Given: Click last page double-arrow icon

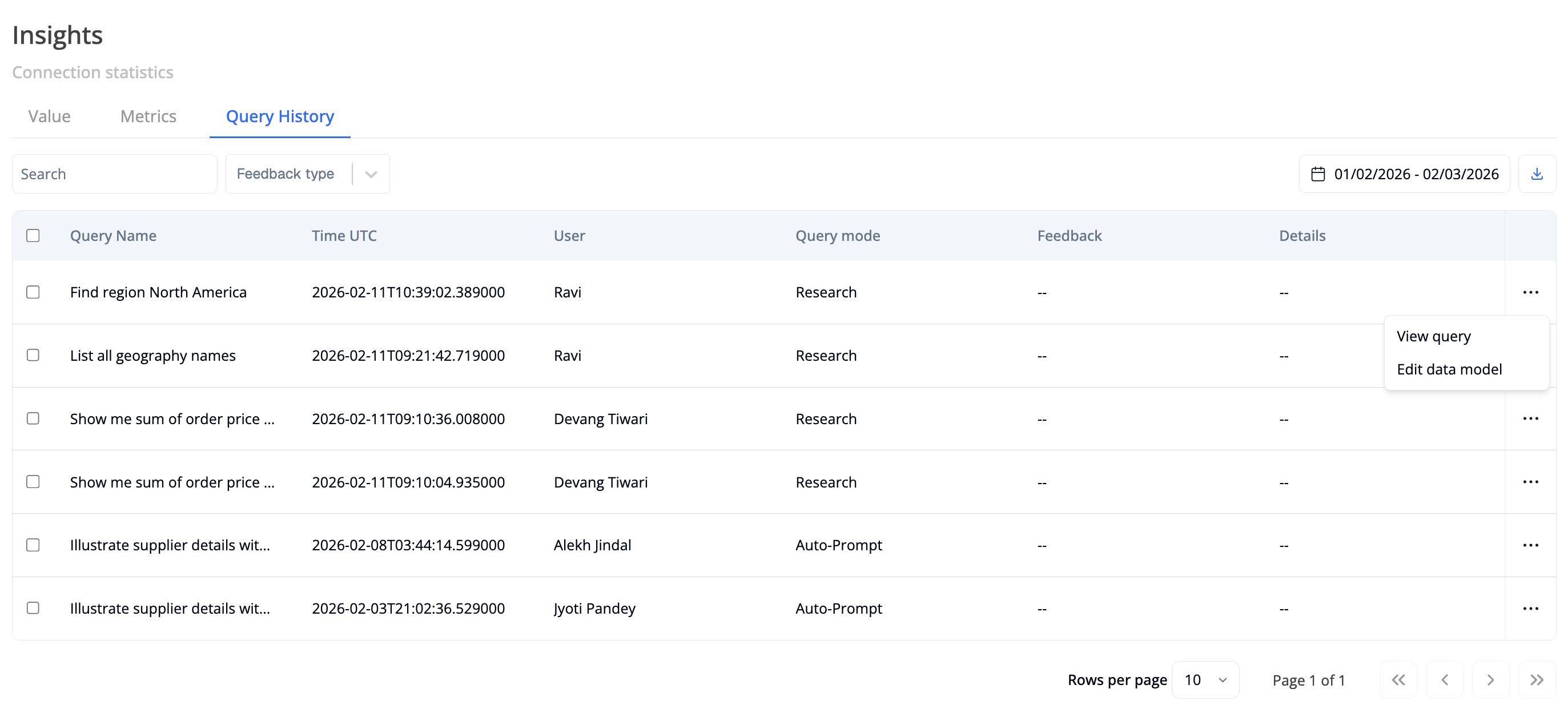Looking at the screenshot, I should [x=1537, y=680].
